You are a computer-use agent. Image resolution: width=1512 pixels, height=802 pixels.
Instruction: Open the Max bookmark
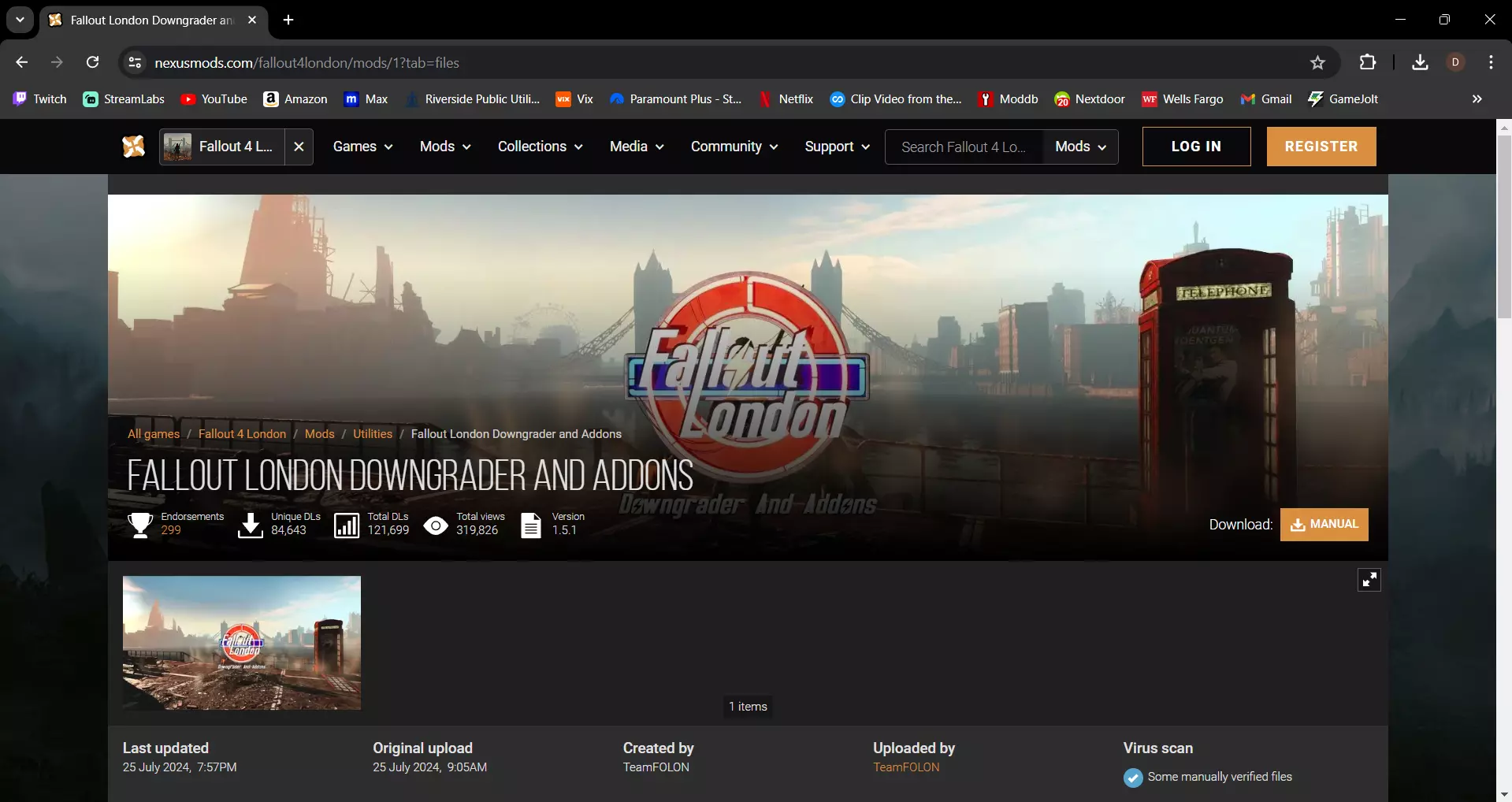tap(366, 99)
